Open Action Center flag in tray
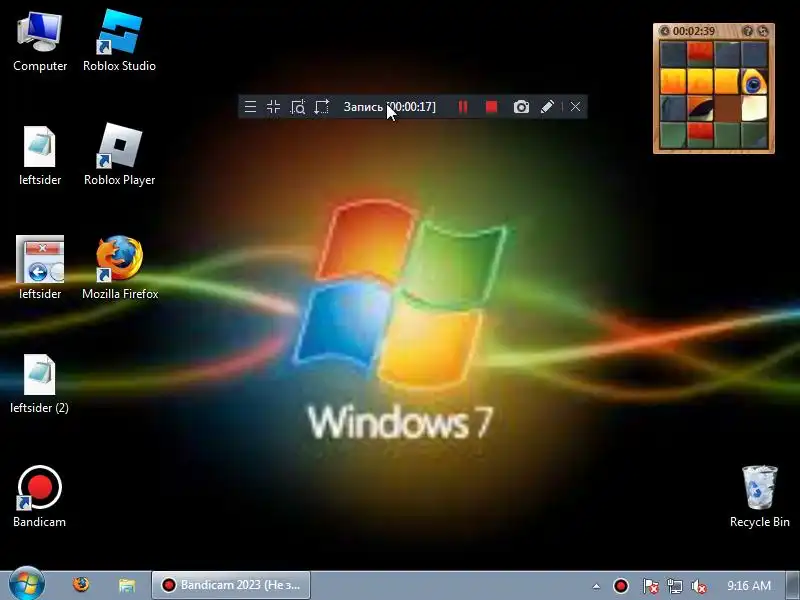Image resolution: width=800 pixels, height=600 pixels. pyautogui.click(x=650, y=586)
